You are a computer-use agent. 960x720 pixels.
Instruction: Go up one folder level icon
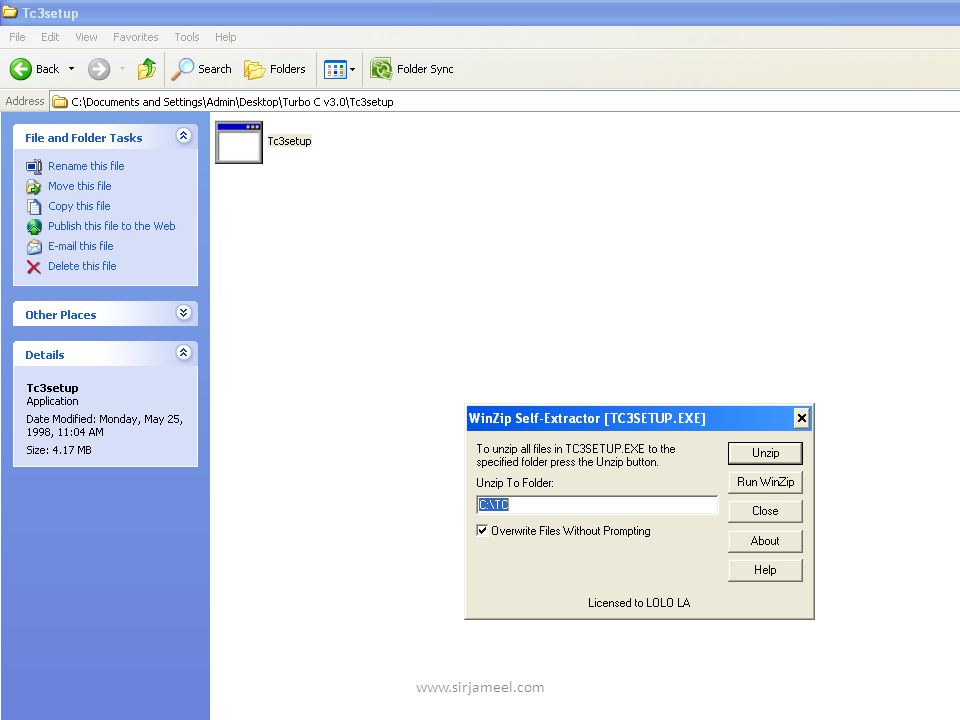pyautogui.click(x=147, y=69)
